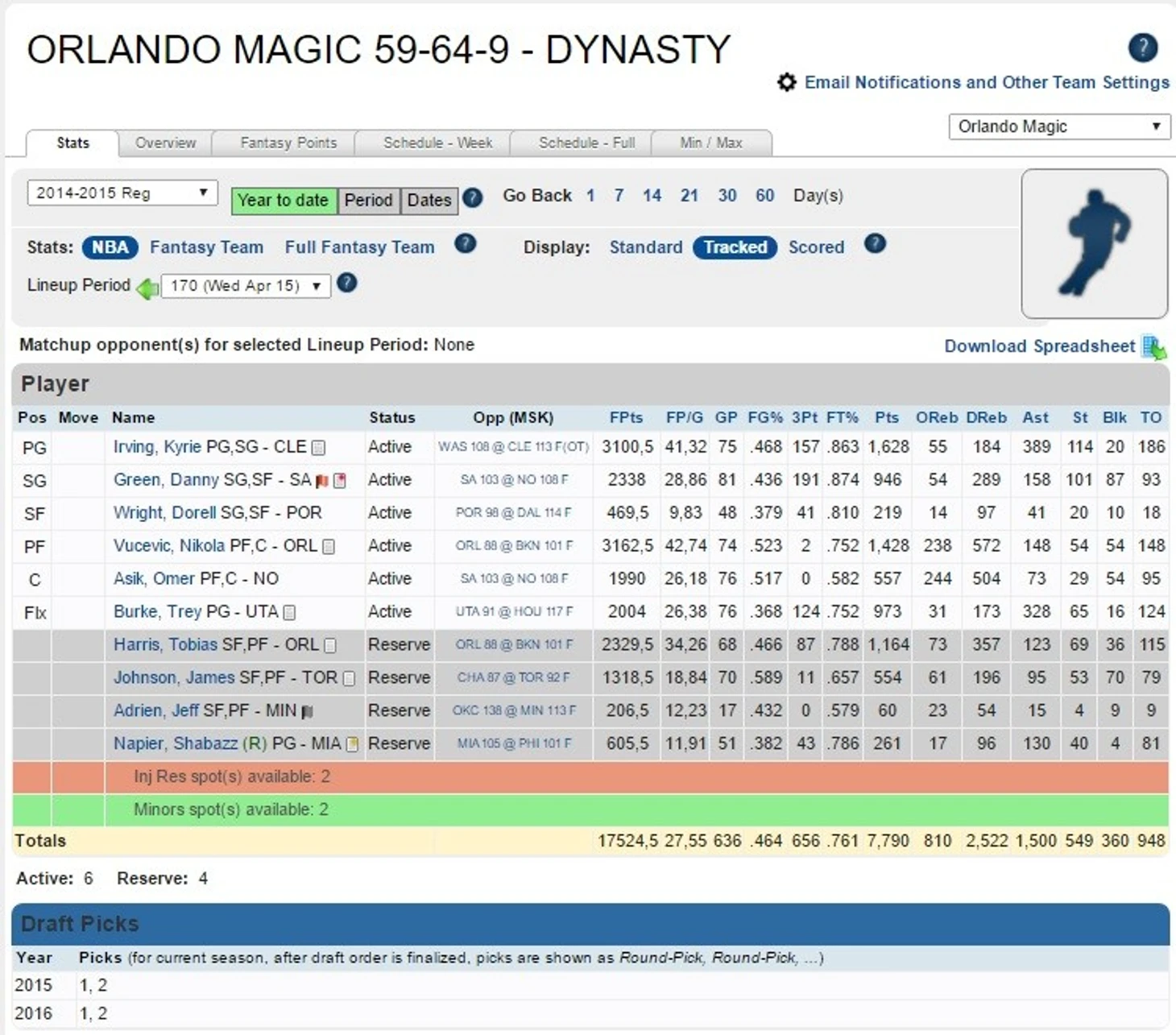Switch stats to Full Fantasy Team

pos(359,247)
